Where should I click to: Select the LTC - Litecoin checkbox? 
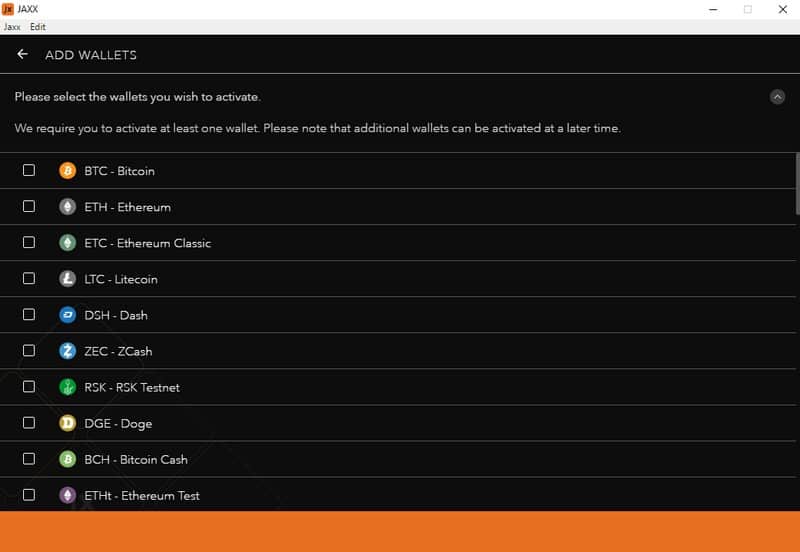29,278
